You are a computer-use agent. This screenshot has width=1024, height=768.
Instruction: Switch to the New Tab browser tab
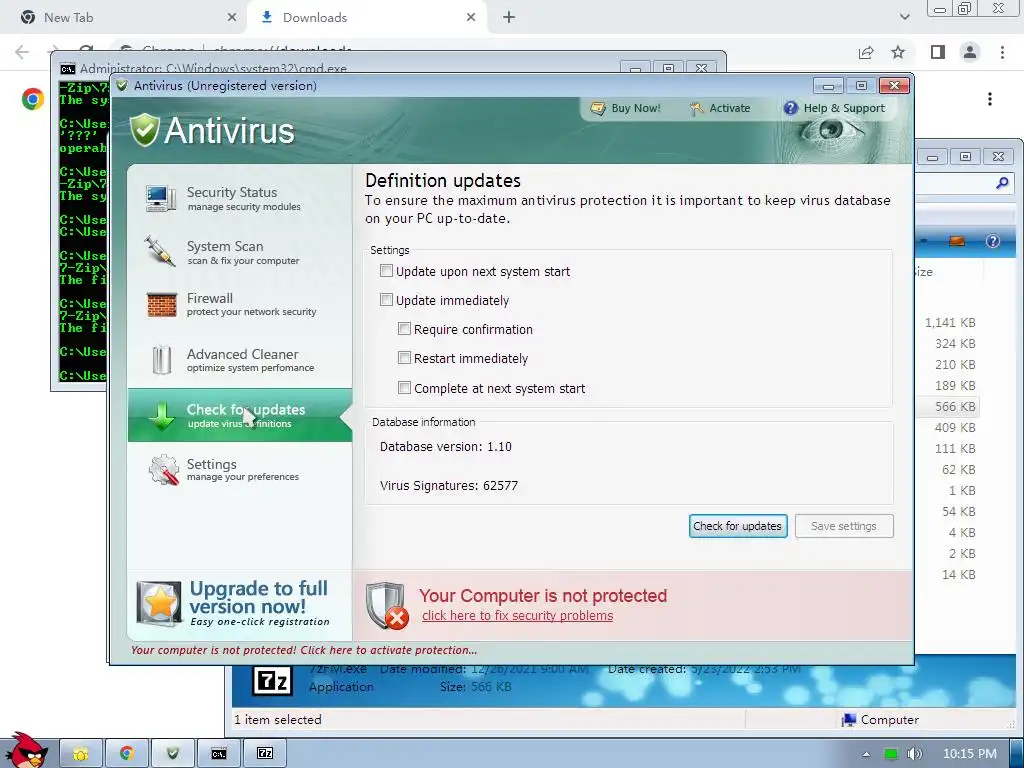(x=124, y=18)
